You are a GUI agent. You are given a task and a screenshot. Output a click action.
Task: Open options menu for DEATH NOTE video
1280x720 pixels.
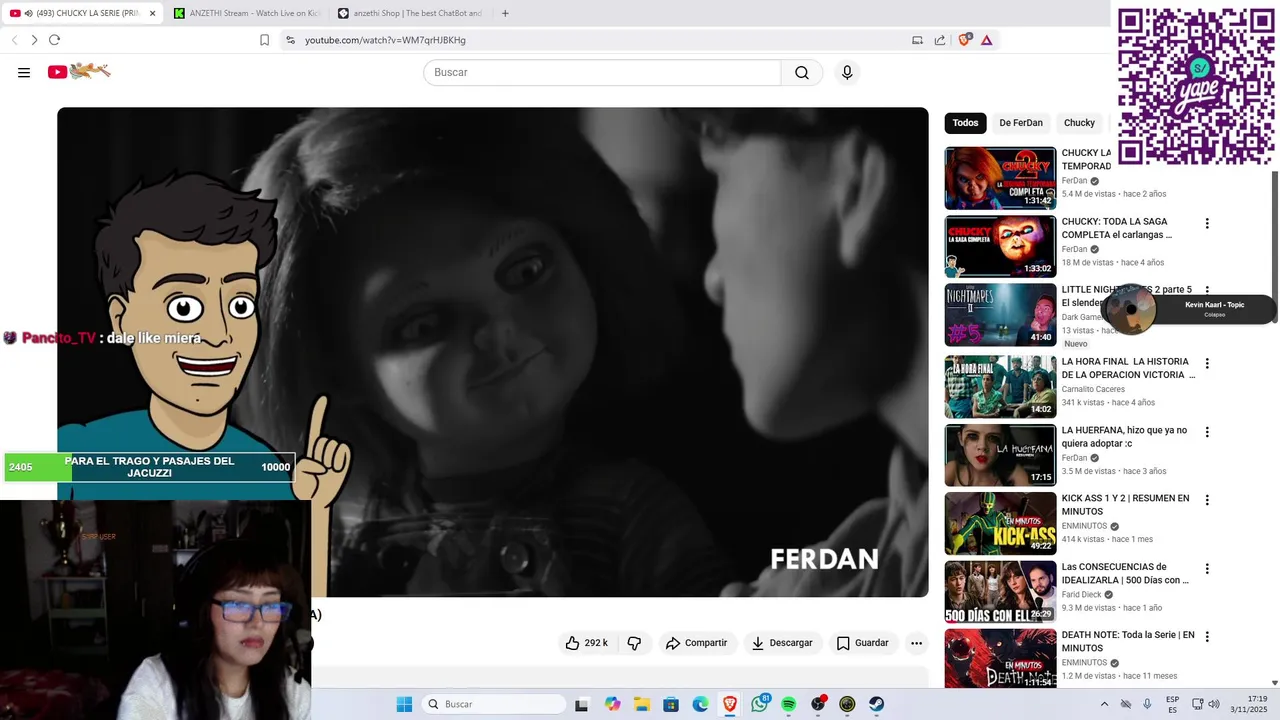pyautogui.click(x=1207, y=637)
